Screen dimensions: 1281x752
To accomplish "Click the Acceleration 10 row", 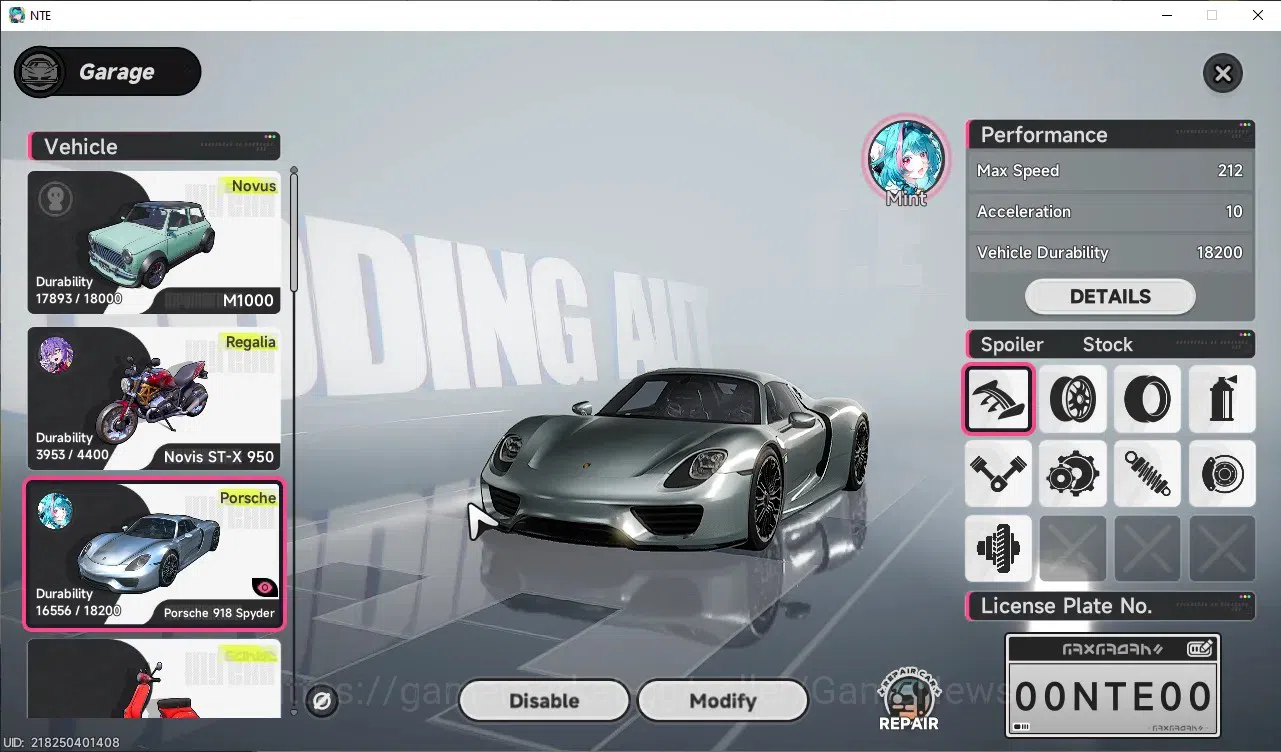I will click(1110, 212).
